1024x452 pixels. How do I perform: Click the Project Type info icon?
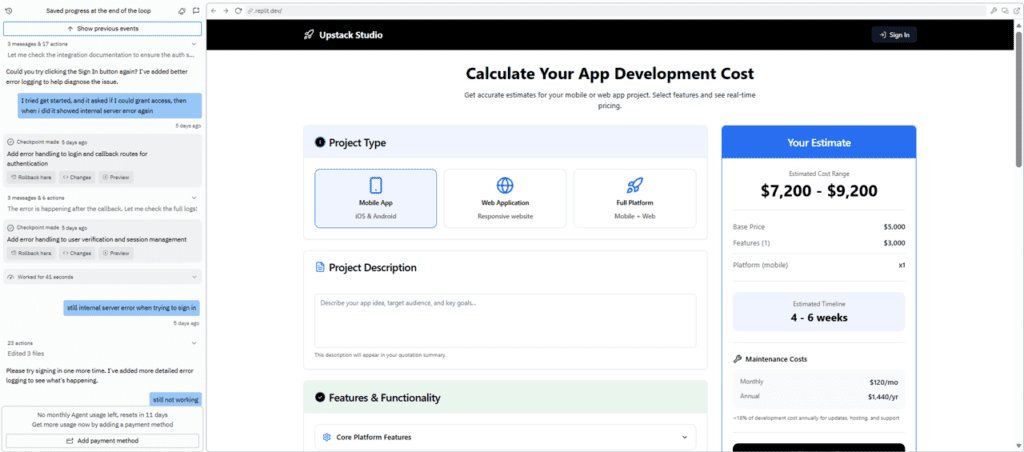pos(320,142)
